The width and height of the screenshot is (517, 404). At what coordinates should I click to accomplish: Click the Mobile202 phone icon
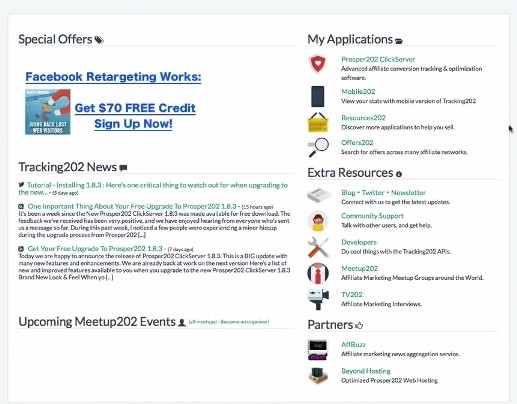[x=318, y=96]
